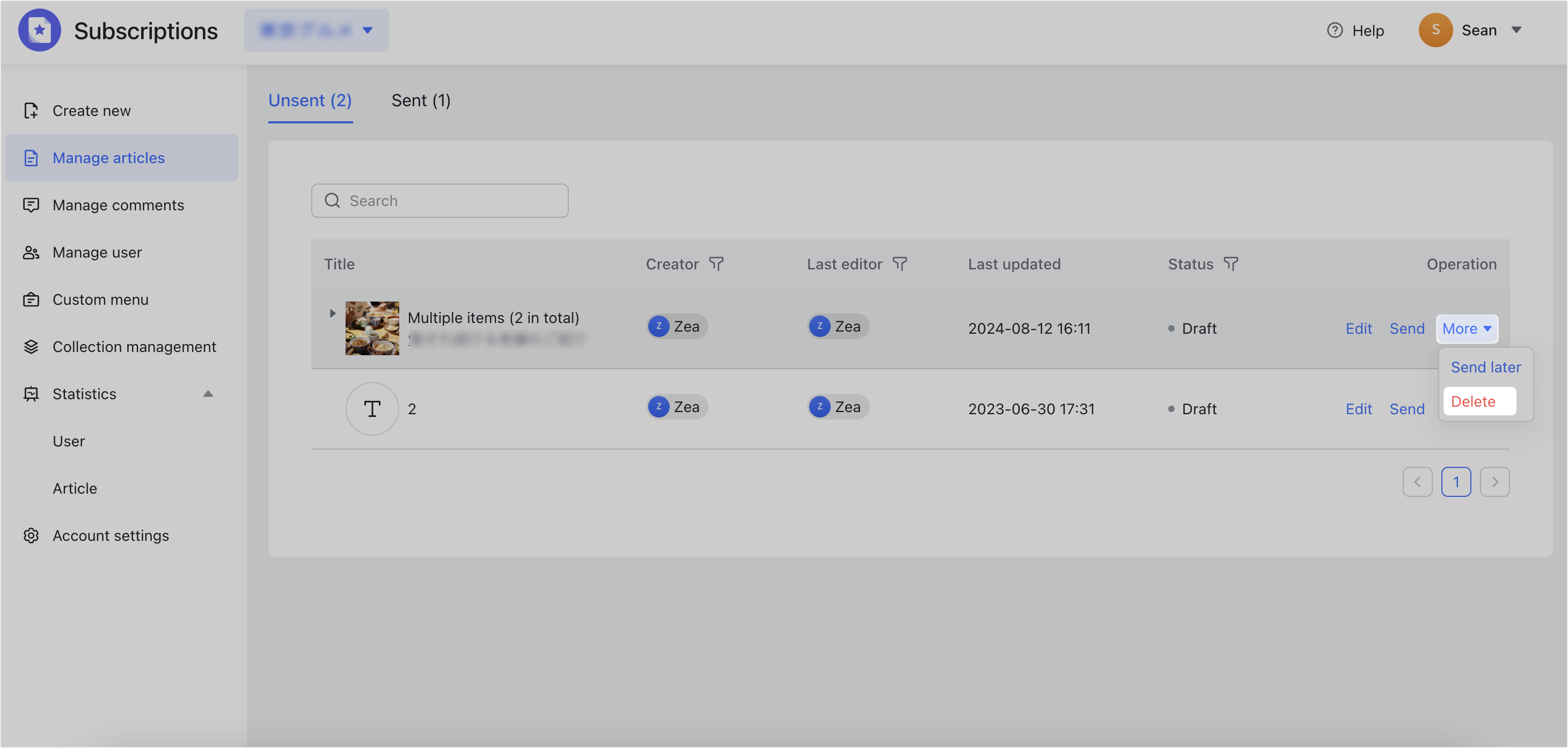
Task: Click the search magnifier icon
Action: pyautogui.click(x=332, y=200)
